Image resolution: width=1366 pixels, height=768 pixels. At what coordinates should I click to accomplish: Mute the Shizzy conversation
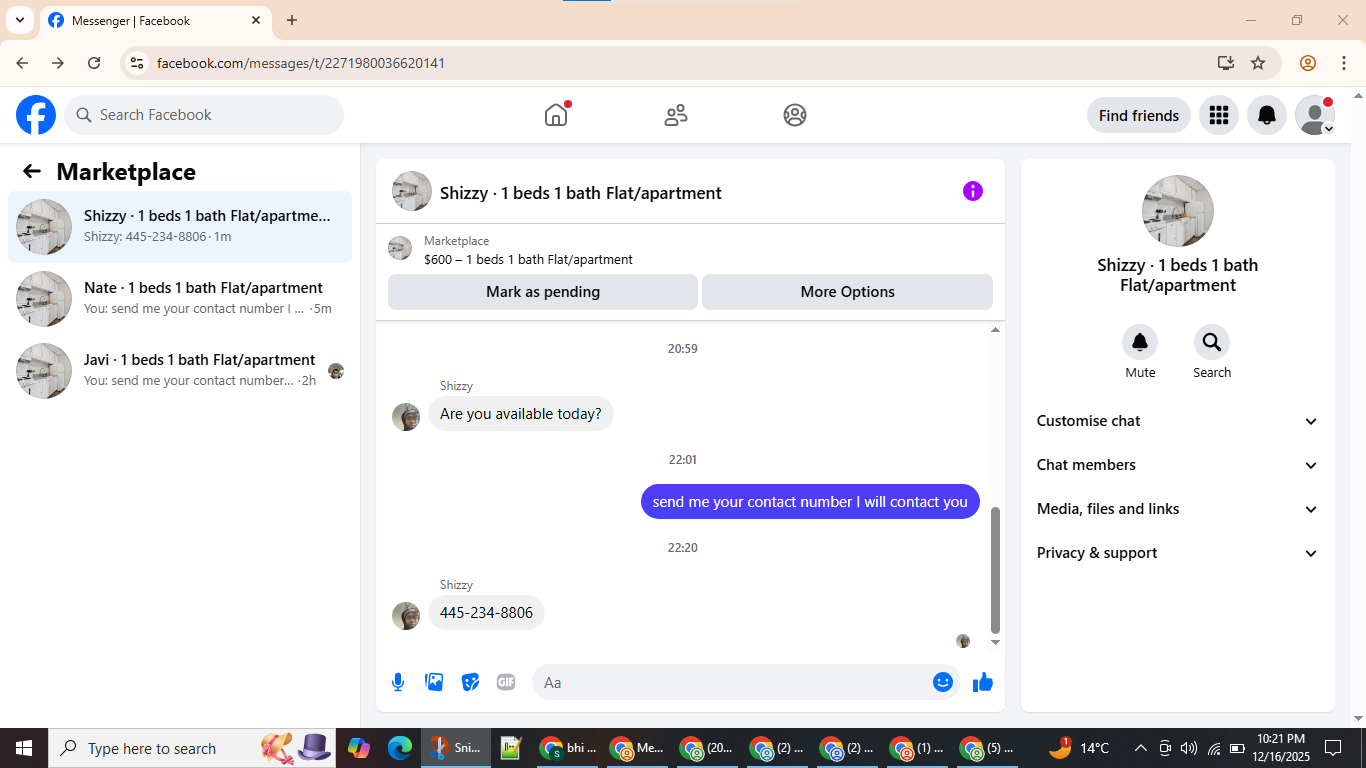[x=1140, y=343]
